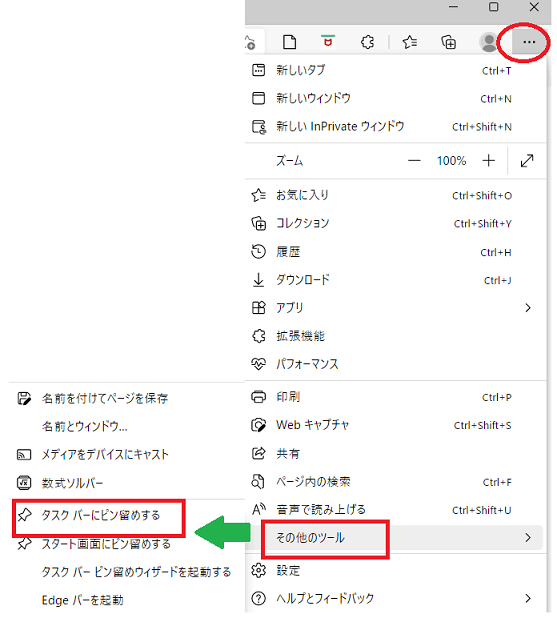The image size is (557, 622).
Task: Click the save page icon beside 名前を付けてページを保存
Action: (x=24, y=398)
